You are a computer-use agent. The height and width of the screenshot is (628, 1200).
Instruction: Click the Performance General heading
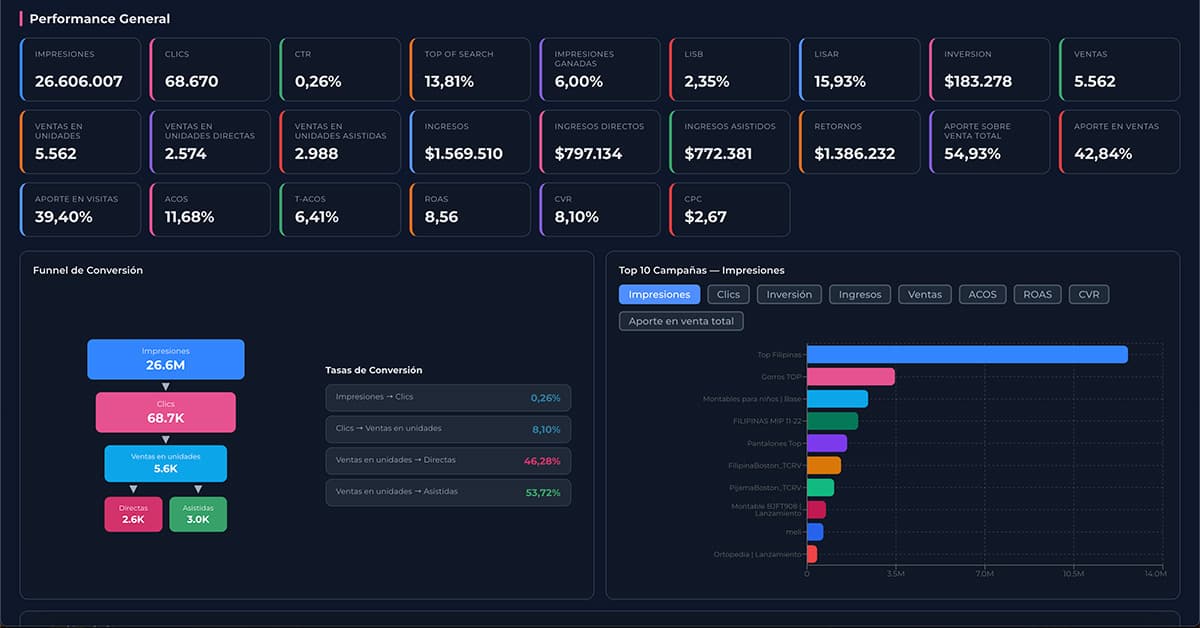click(100, 19)
